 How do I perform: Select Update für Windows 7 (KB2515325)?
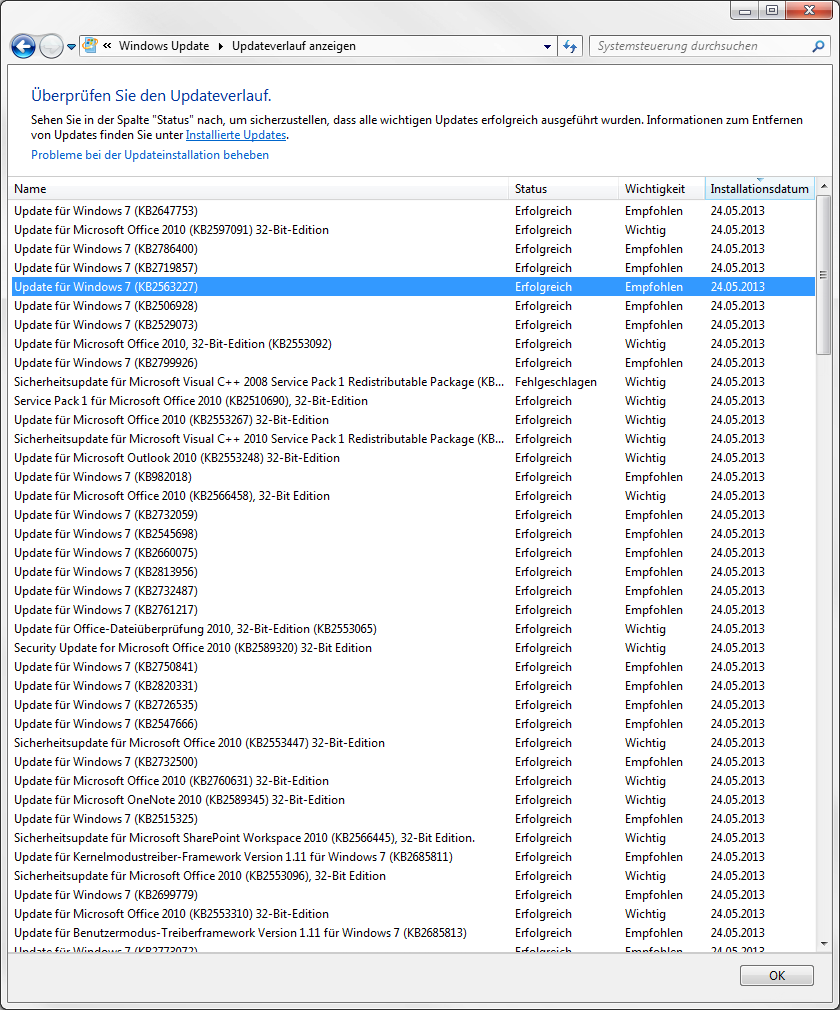coord(414,819)
